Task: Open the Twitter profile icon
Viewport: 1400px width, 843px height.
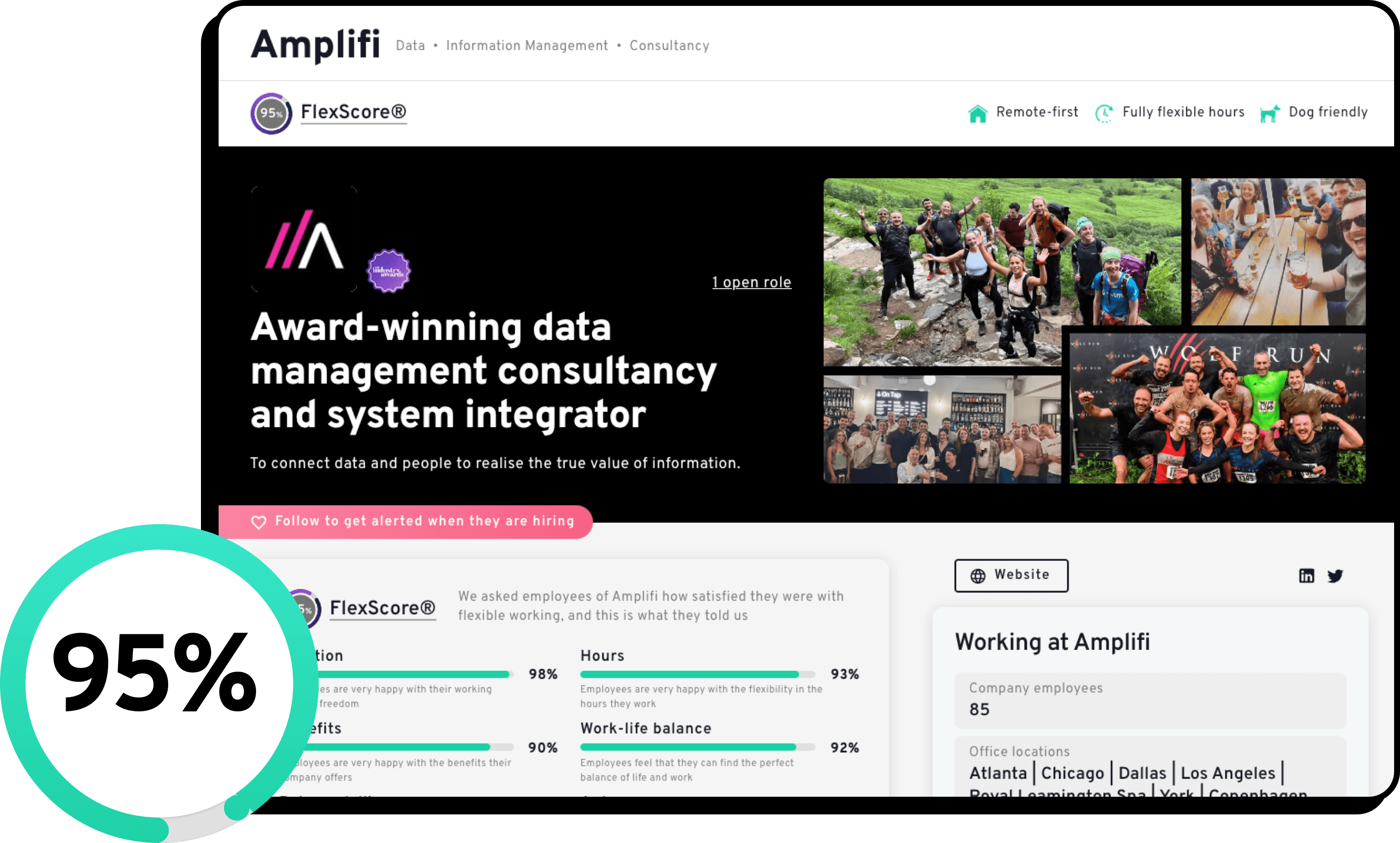Action: (x=1335, y=575)
